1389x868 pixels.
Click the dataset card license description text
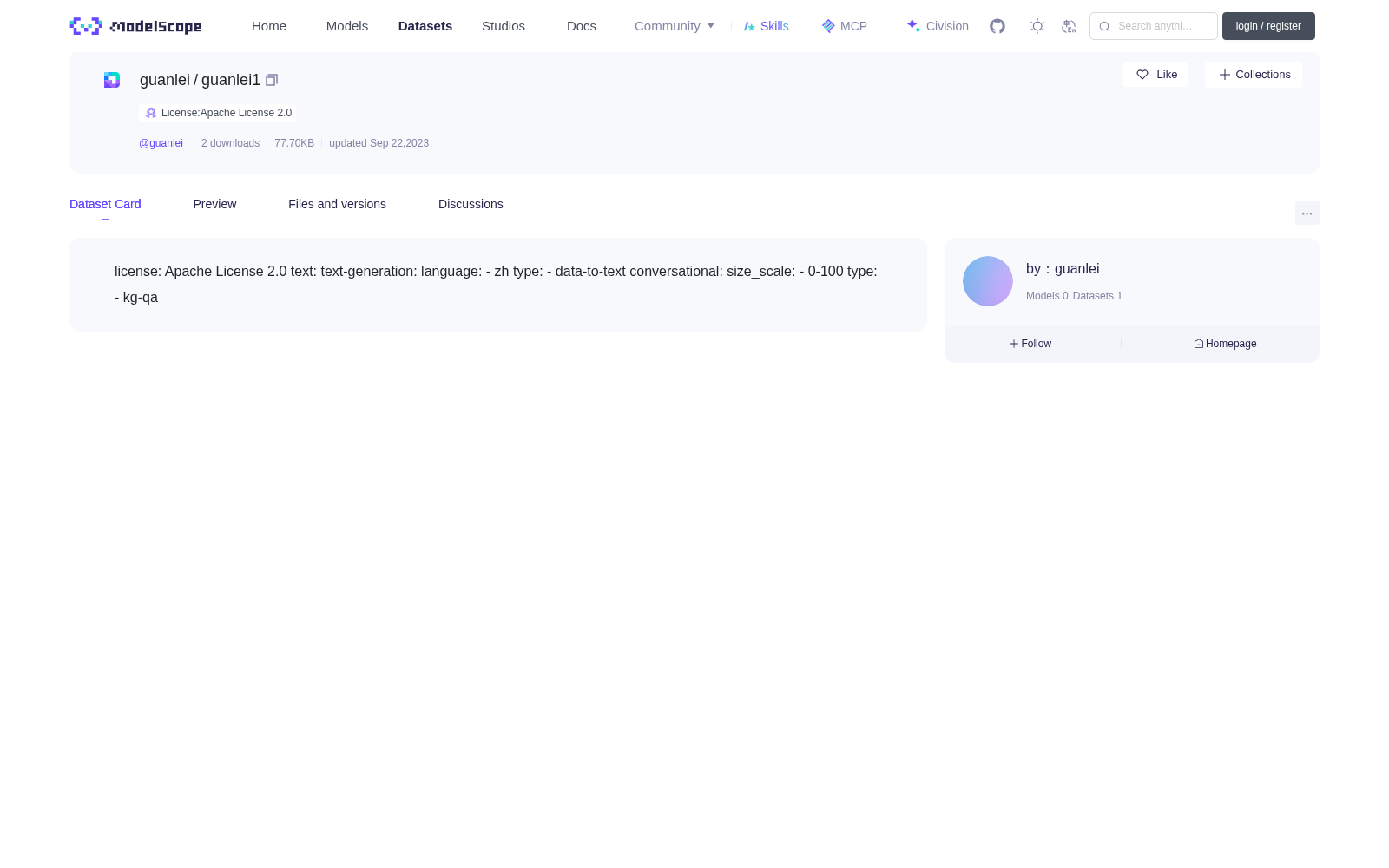point(496,284)
